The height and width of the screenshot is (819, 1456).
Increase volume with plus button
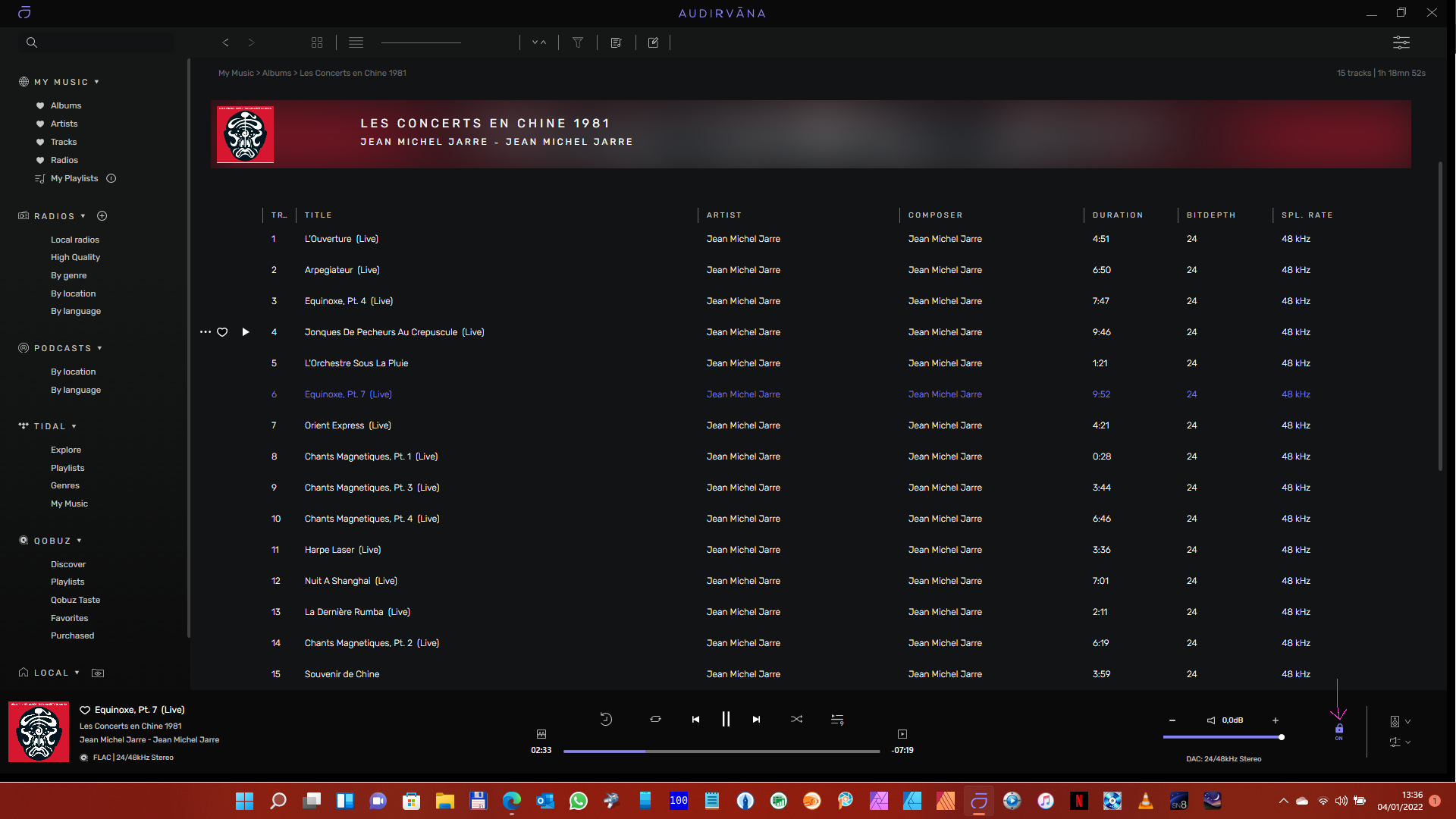pos(1276,720)
